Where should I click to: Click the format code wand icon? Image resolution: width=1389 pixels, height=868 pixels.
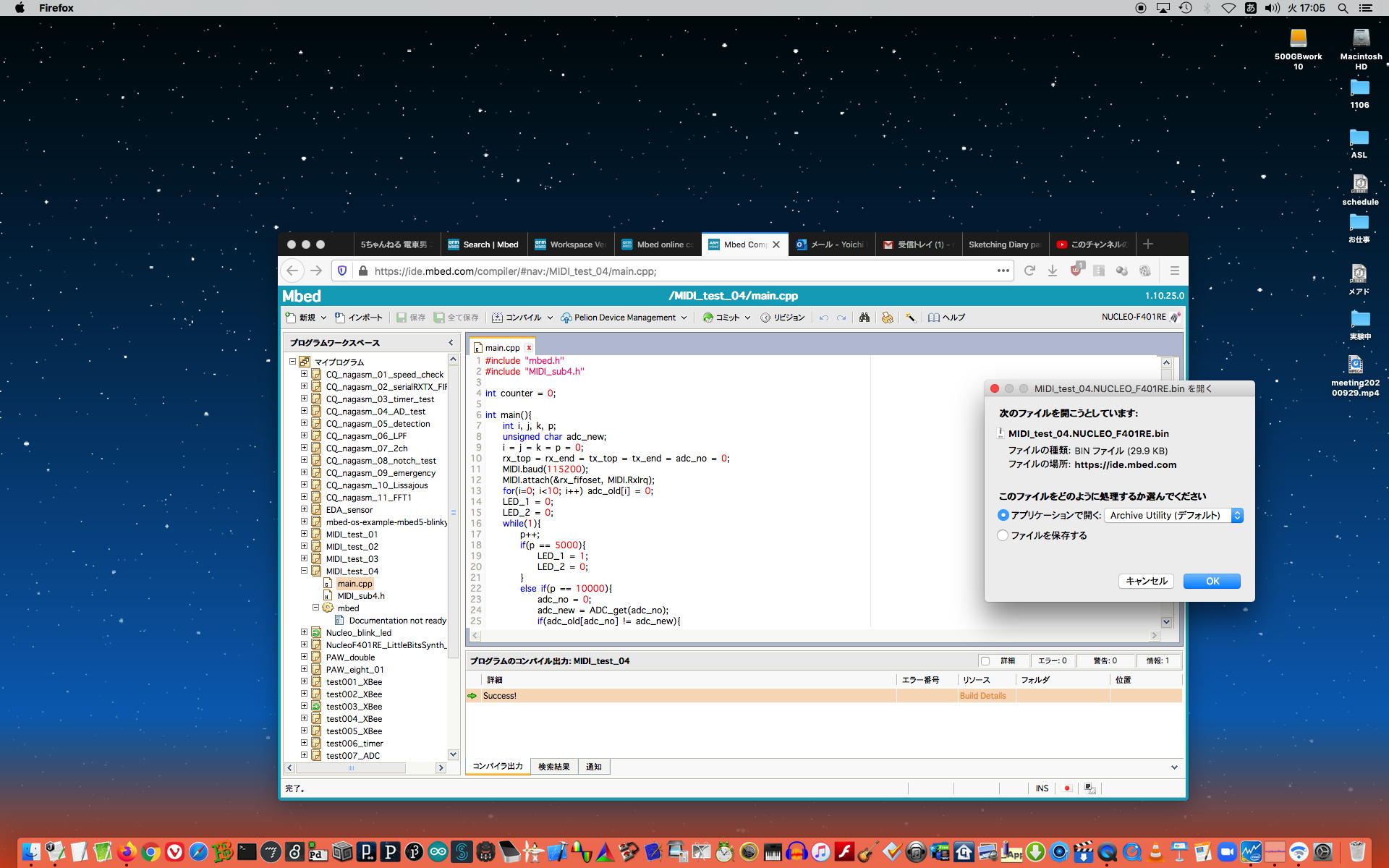910,318
